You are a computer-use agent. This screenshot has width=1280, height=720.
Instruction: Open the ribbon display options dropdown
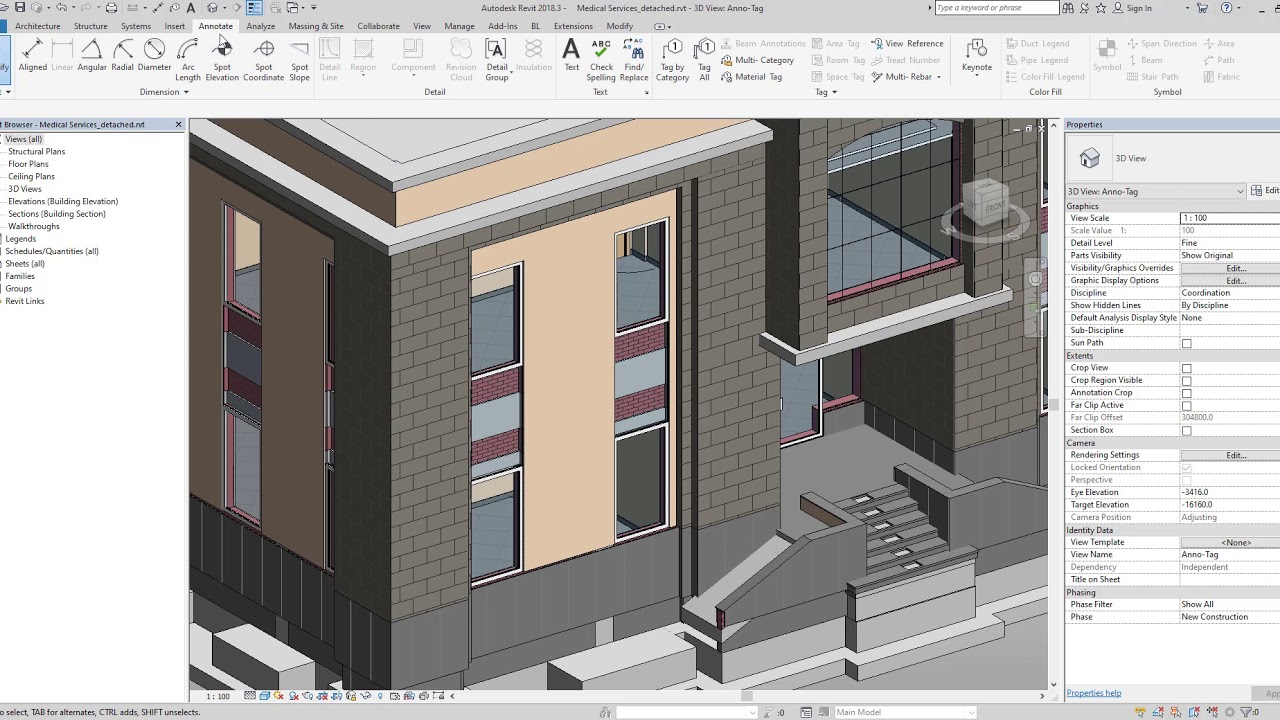point(668,26)
